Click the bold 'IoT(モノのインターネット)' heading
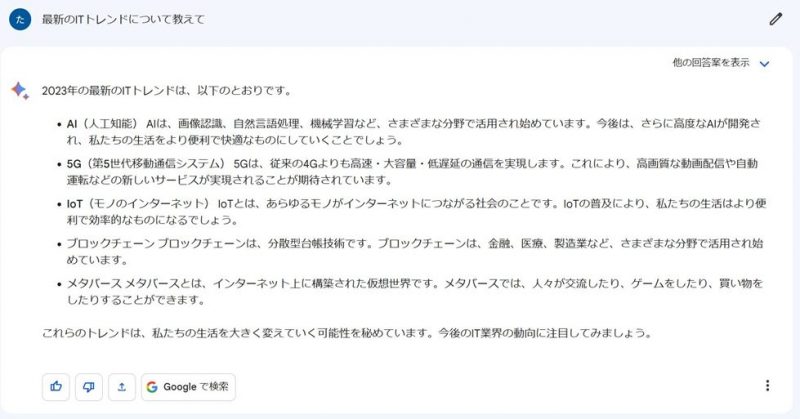 (x=138, y=204)
